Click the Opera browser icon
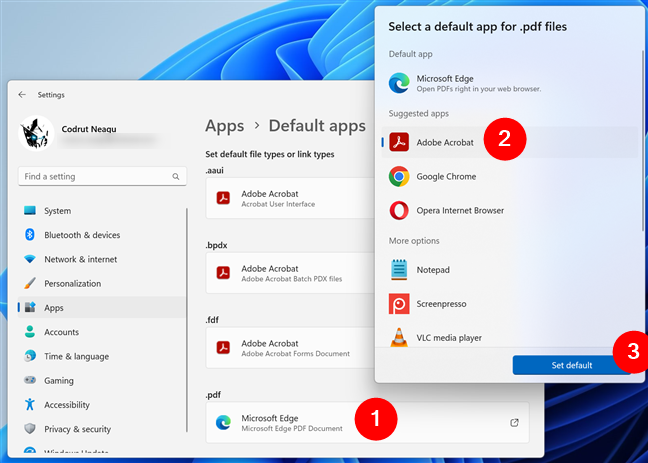 pyautogui.click(x=399, y=210)
